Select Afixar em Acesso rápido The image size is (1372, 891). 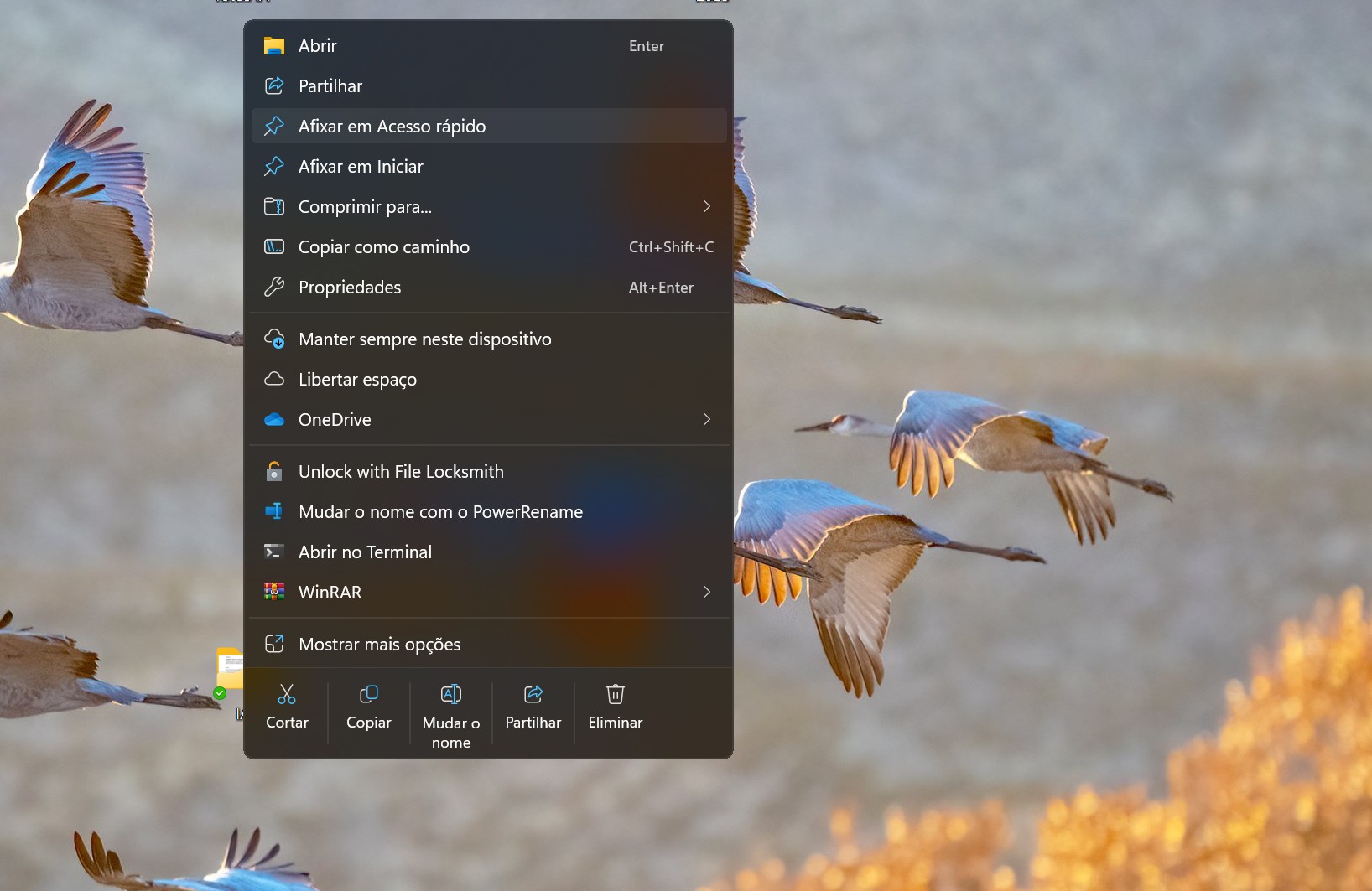coord(392,126)
